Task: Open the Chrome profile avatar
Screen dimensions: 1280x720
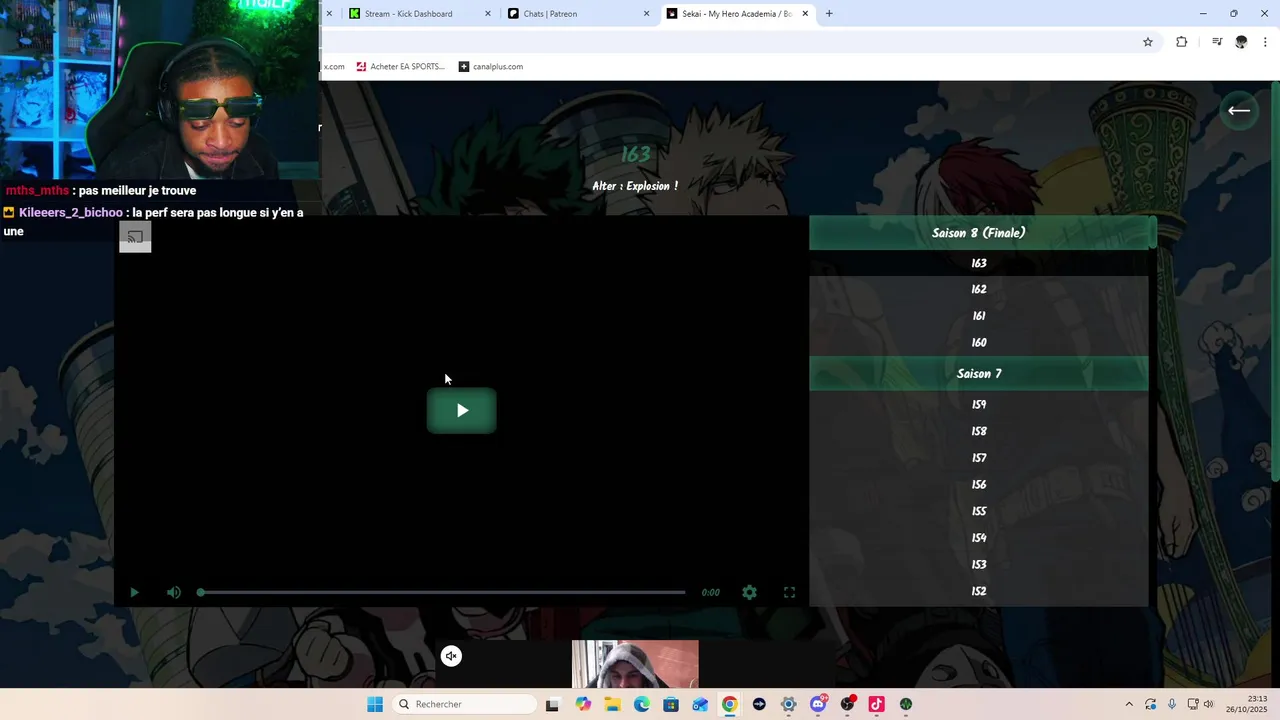Action: coord(1241,42)
